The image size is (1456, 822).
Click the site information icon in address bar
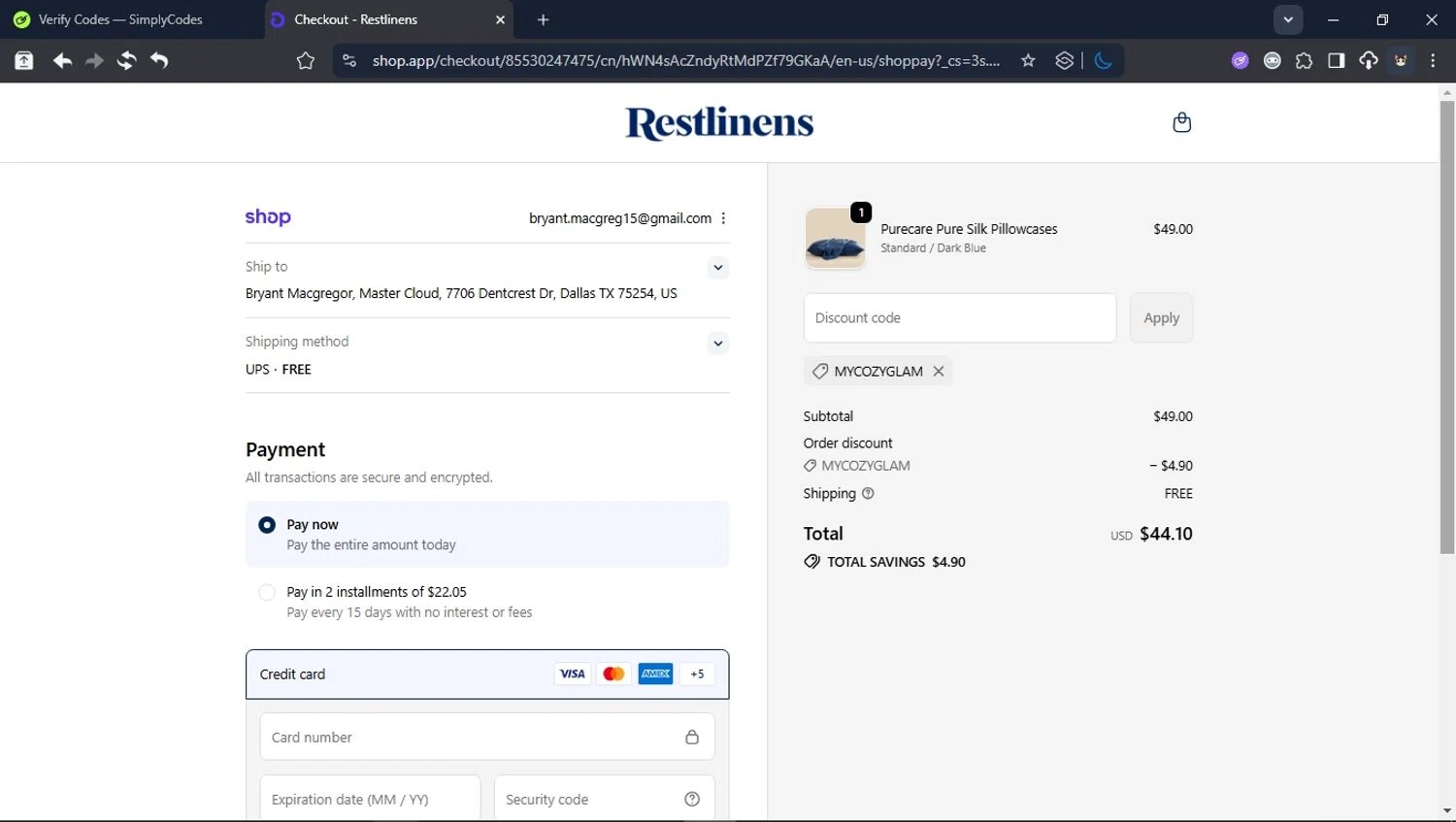click(x=348, y=60)
